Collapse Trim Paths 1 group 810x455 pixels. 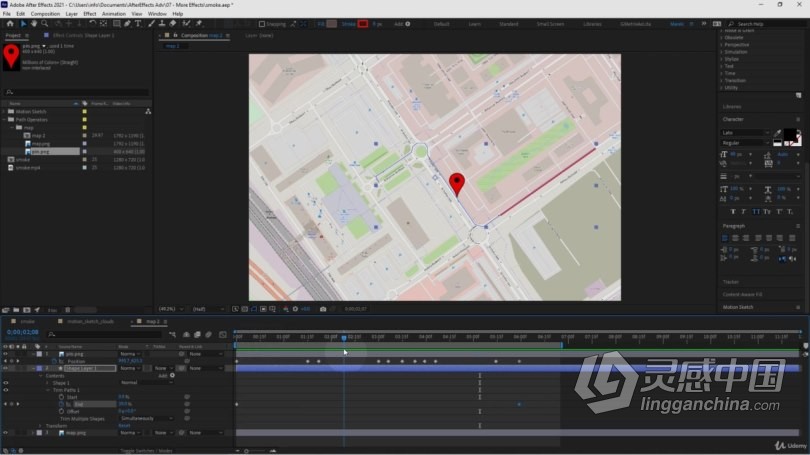pyautogui.click(x=48, y=390)
